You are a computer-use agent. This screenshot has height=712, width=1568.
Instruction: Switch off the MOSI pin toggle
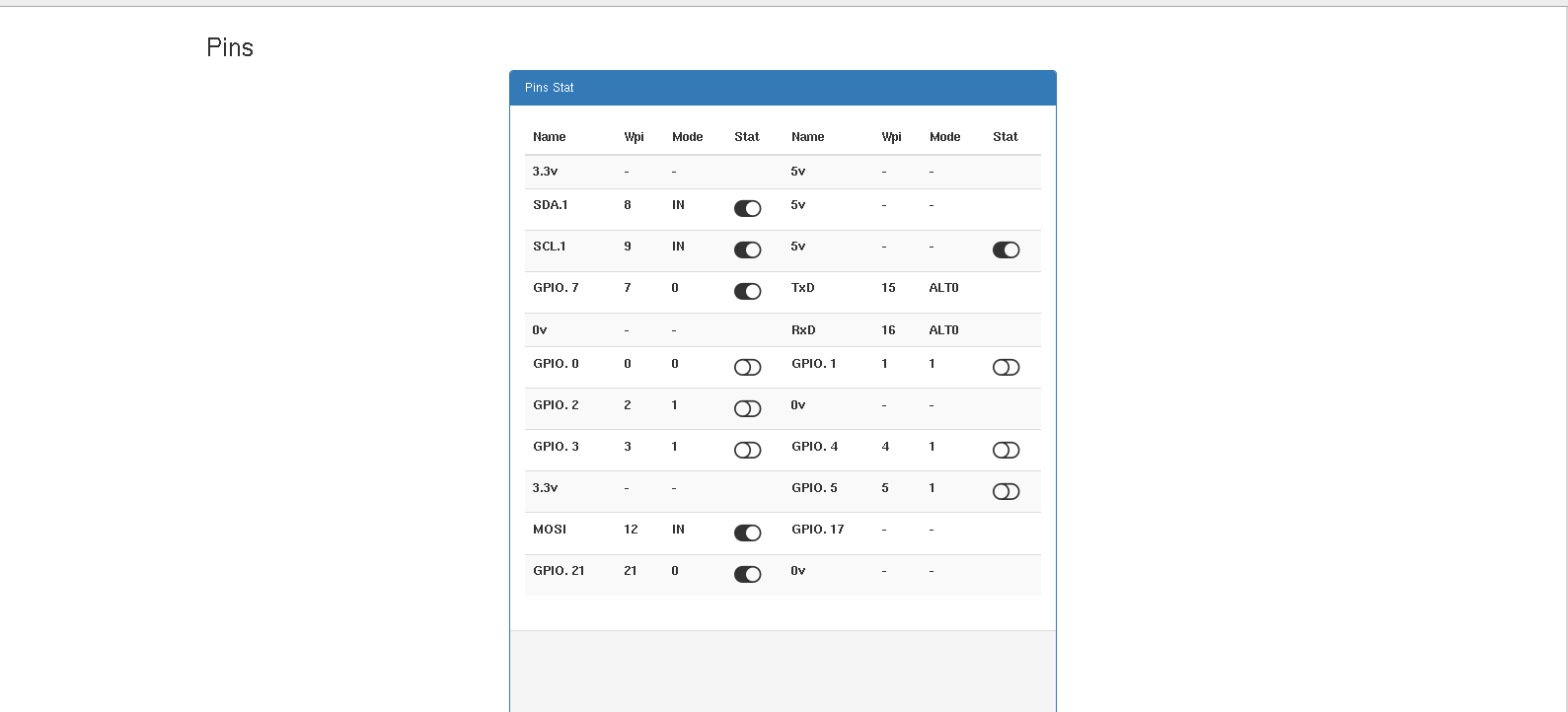(747, 533)
